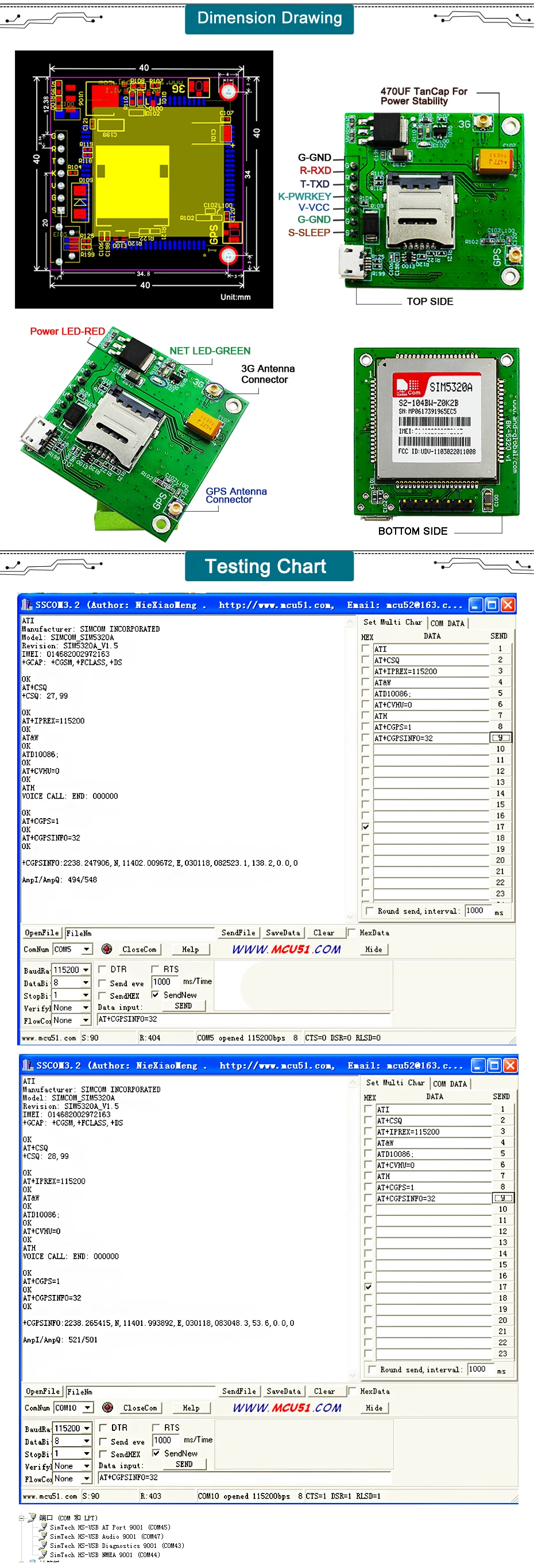Collapse the 端口 (COM 和 LPT) tree node
Screen dimensions: 534x1568
coord(21,1518)
